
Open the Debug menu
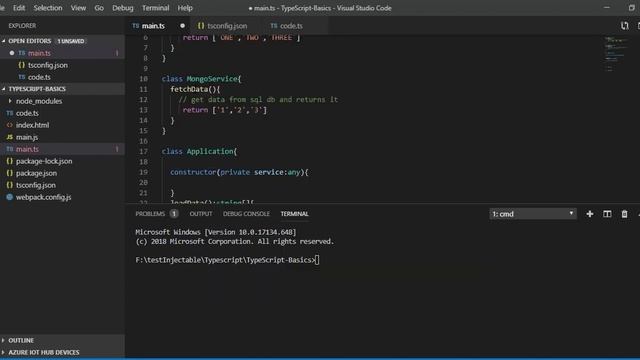click(123, 8)
